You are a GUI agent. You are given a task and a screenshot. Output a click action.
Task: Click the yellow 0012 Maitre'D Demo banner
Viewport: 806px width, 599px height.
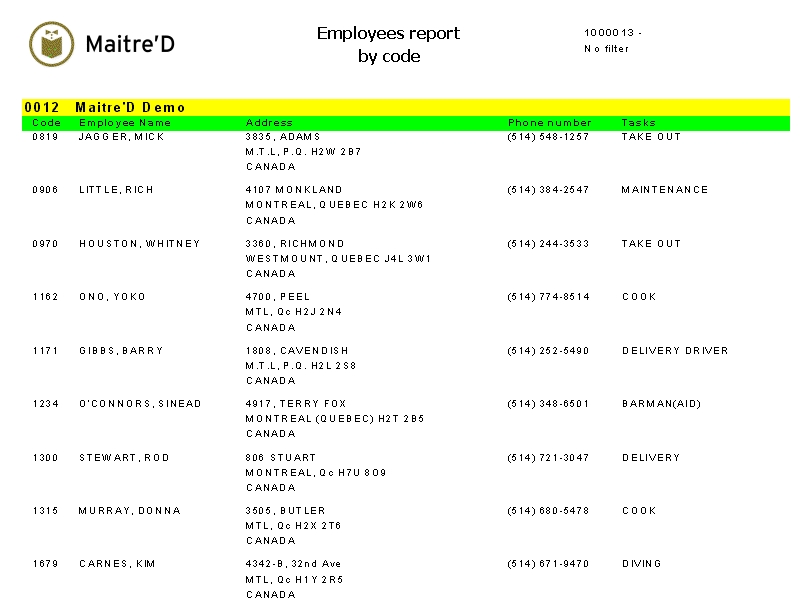(x=405, y=107)
